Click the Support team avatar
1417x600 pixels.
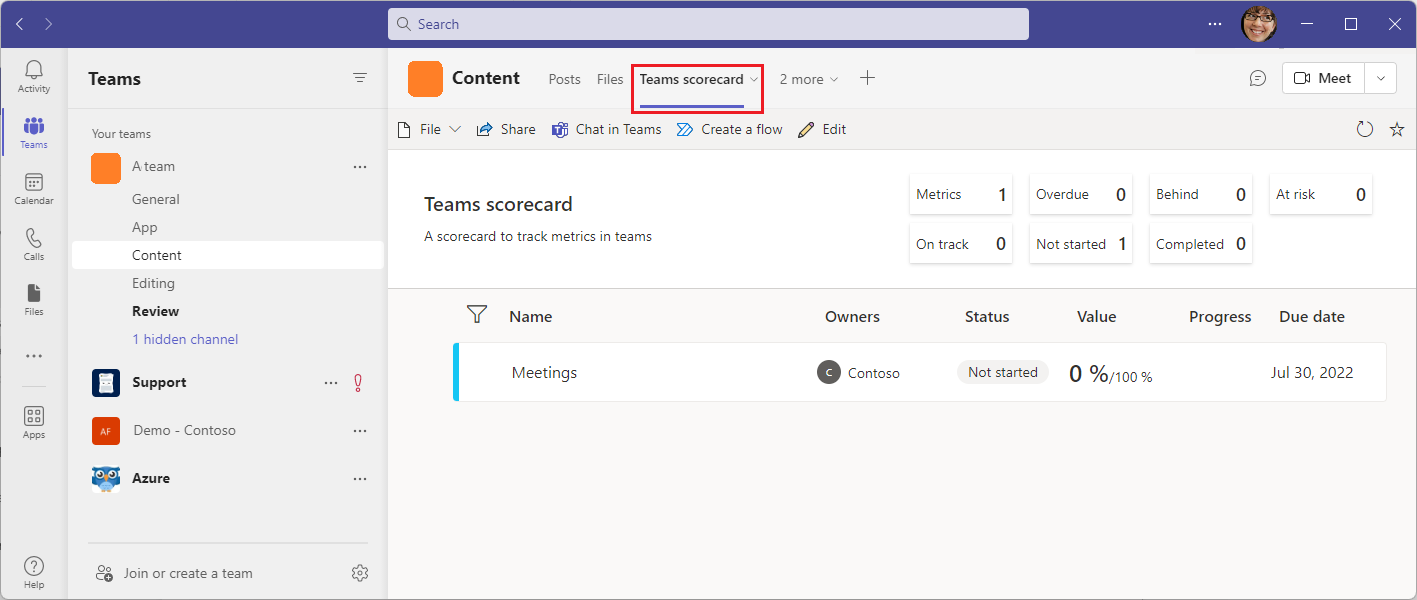click(106, 383)
